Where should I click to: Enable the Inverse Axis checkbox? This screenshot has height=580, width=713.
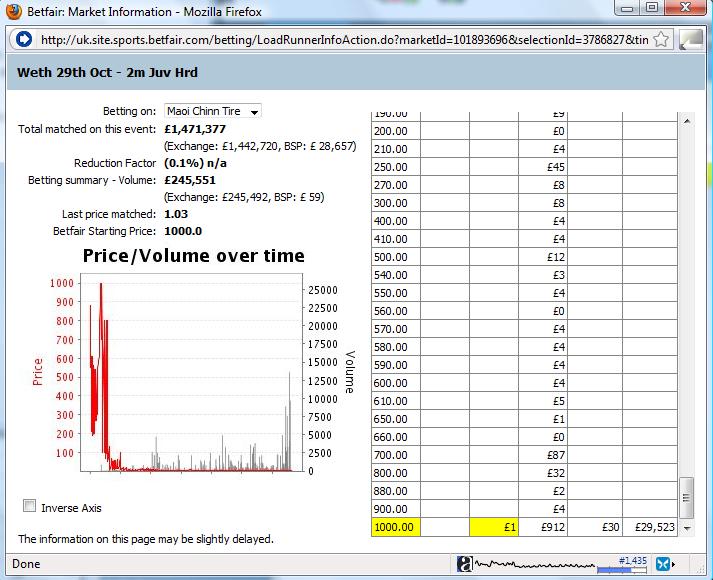[x=30, y=505]
